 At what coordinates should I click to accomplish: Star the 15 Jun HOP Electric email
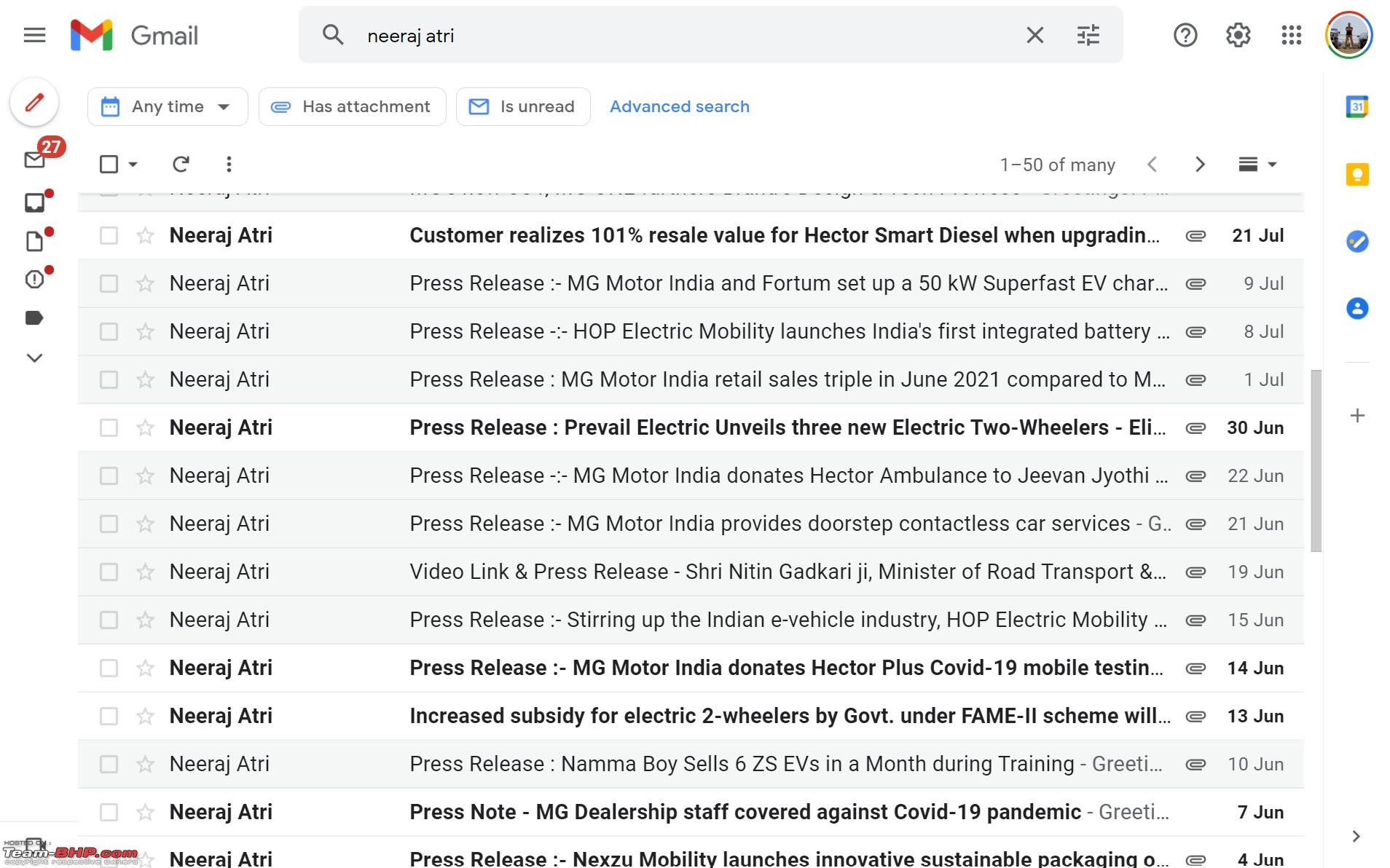[145, 620]
